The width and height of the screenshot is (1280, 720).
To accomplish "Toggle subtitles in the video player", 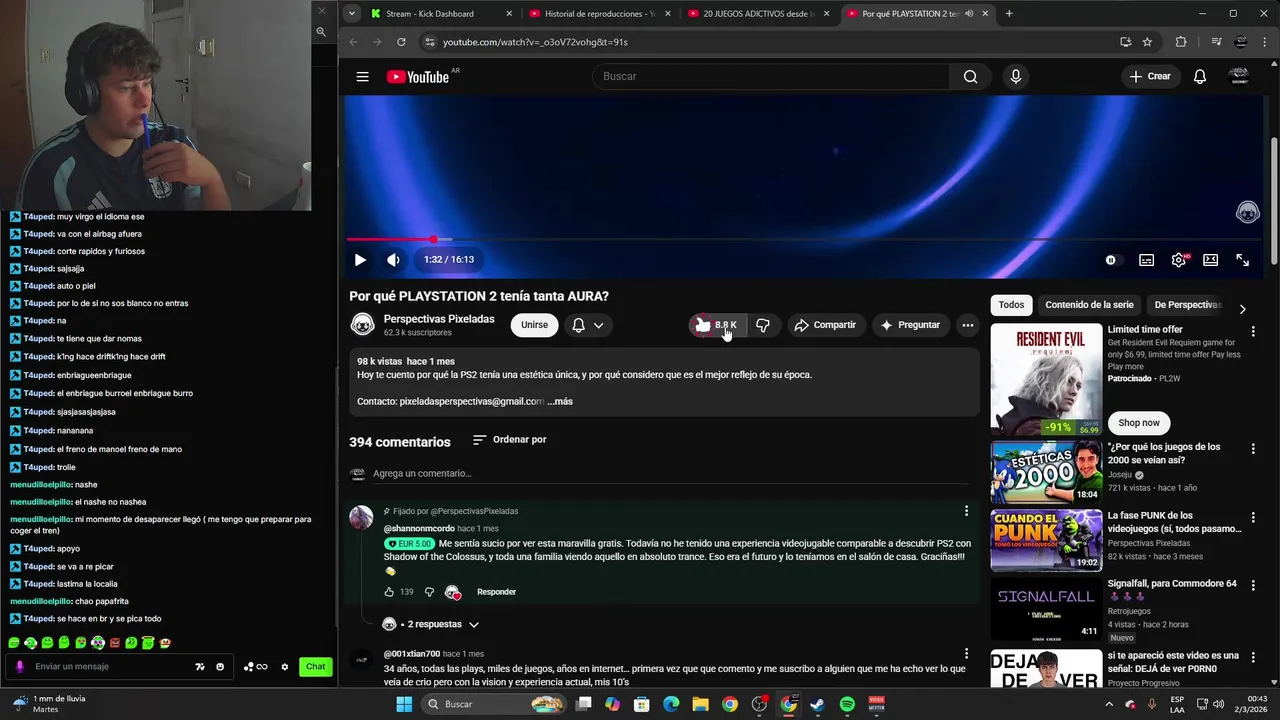I will click(x=1146, y=260).
